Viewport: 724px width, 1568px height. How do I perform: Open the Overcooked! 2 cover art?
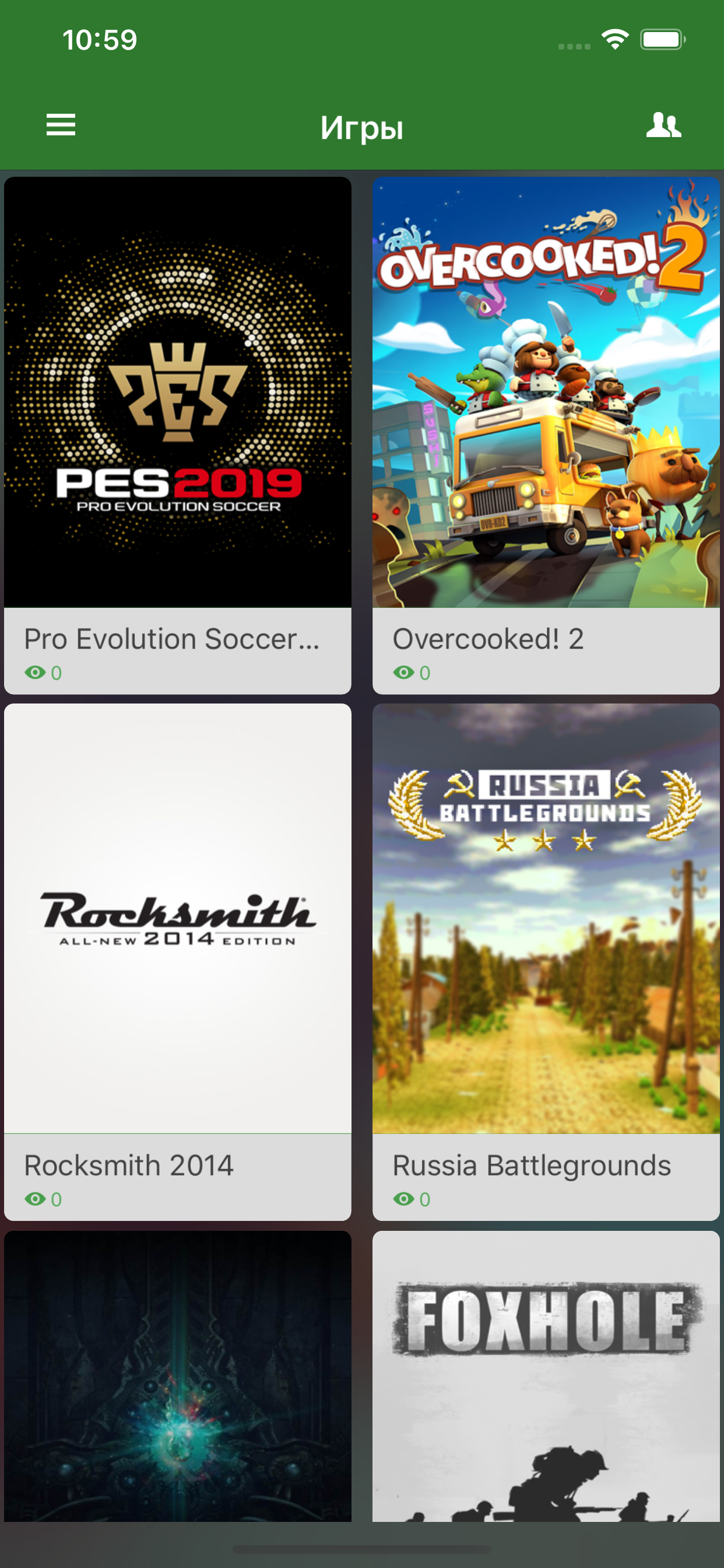pos(546,392)
